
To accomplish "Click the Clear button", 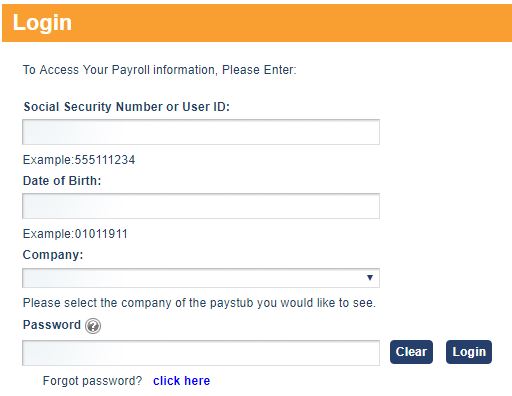I will (x=411, y=352).
